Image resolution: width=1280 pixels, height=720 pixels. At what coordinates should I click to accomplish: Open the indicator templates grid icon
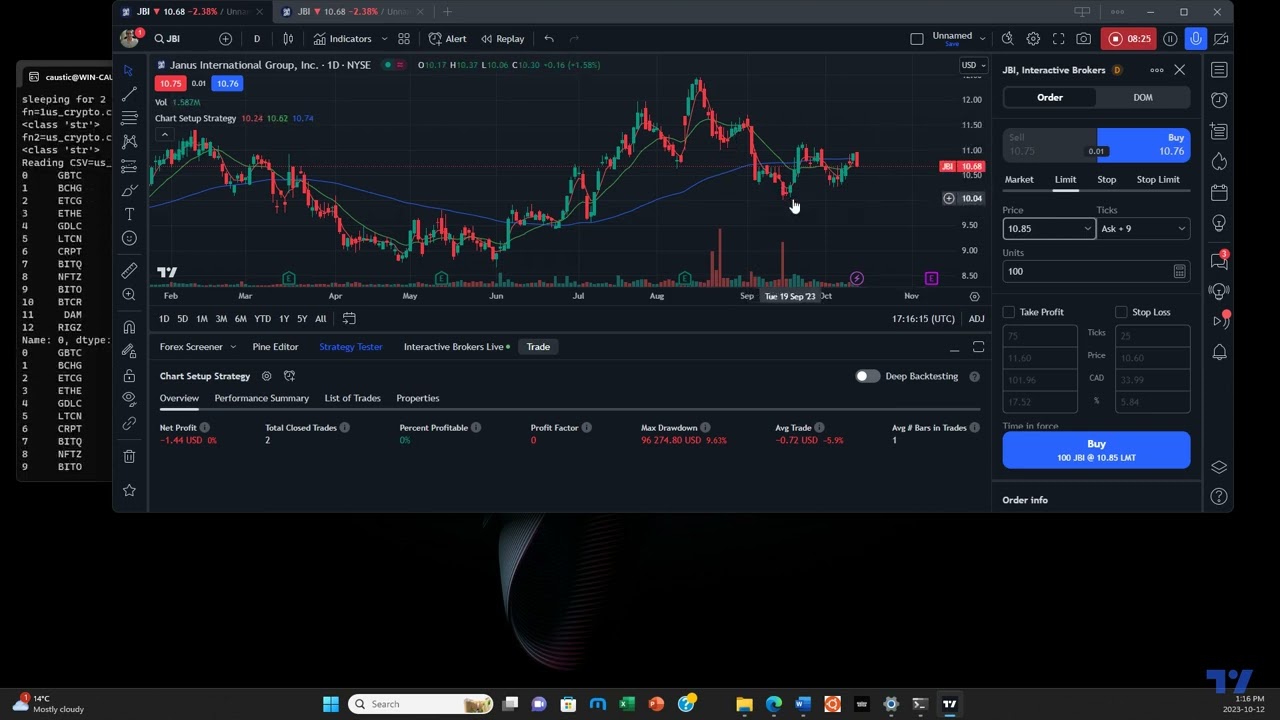point(404,39)
